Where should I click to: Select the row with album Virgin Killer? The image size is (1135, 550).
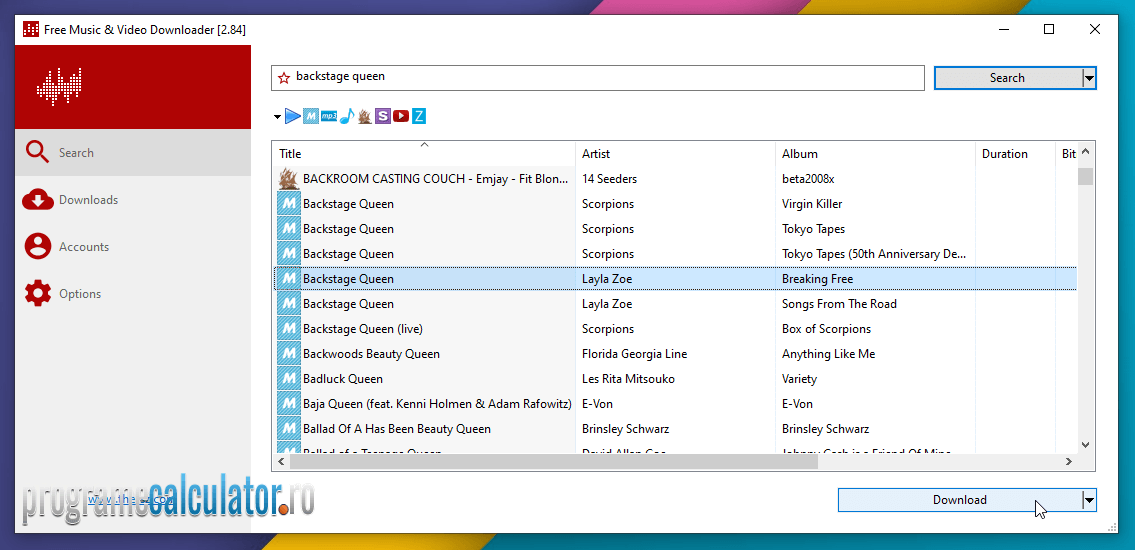[675, 204]
